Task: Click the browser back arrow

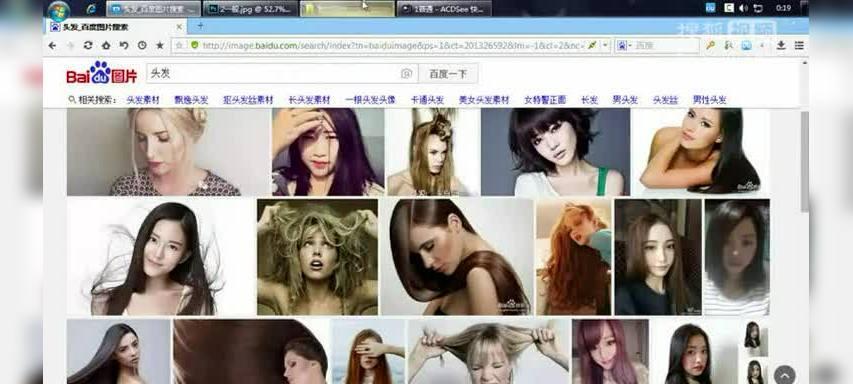Action: click(52, 46)
